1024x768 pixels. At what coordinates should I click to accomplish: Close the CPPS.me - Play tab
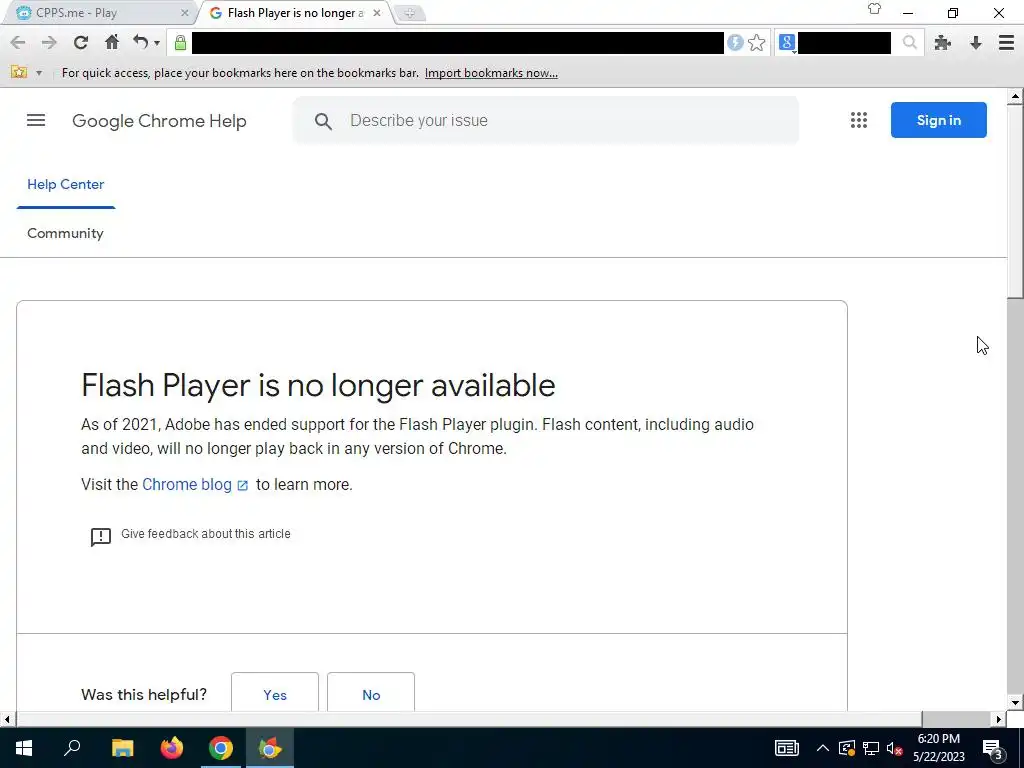184,13
